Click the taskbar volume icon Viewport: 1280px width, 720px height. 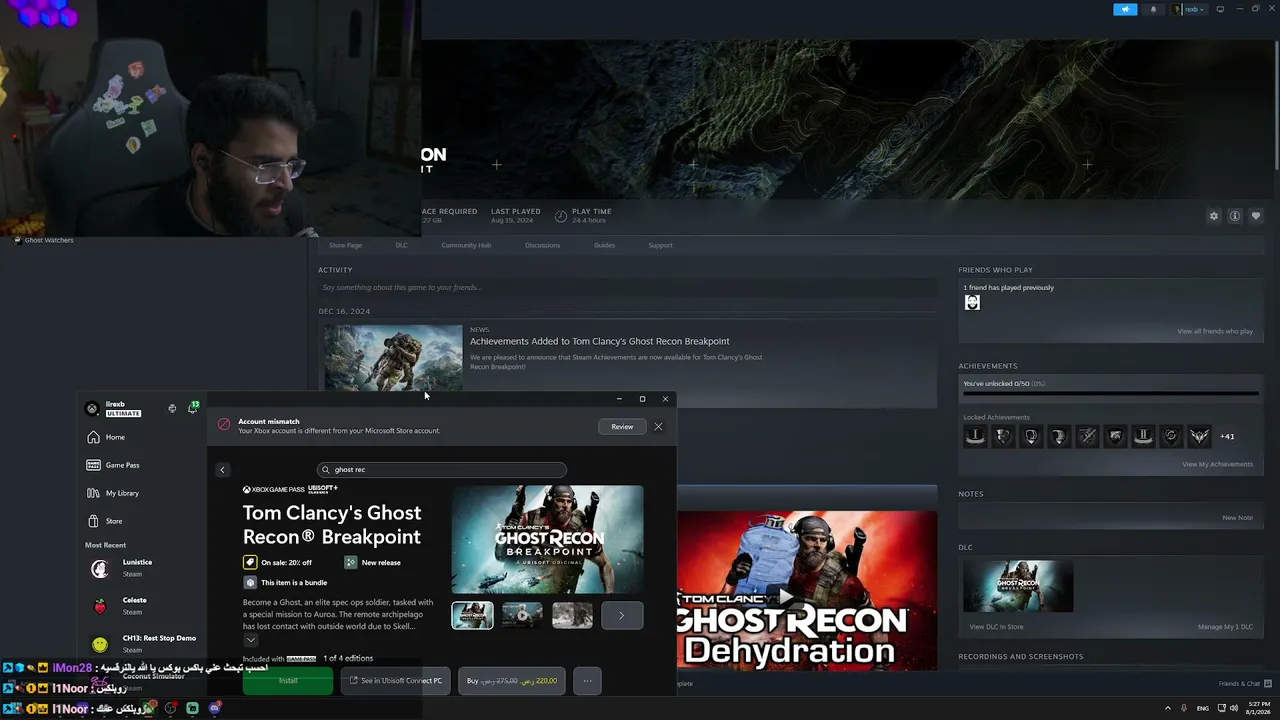tap(1234, 708)
